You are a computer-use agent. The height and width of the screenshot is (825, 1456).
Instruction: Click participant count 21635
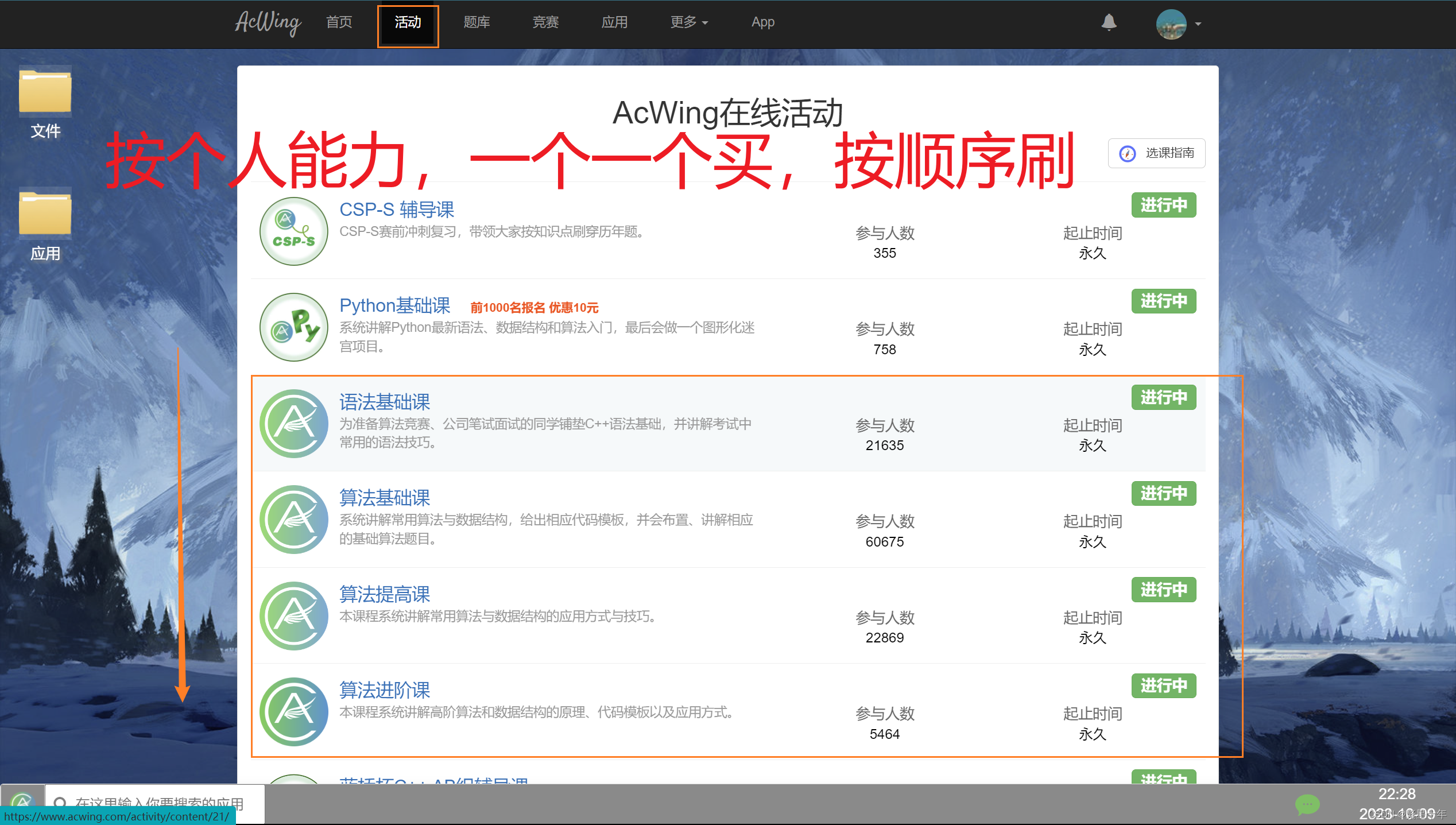coord(885,446)
